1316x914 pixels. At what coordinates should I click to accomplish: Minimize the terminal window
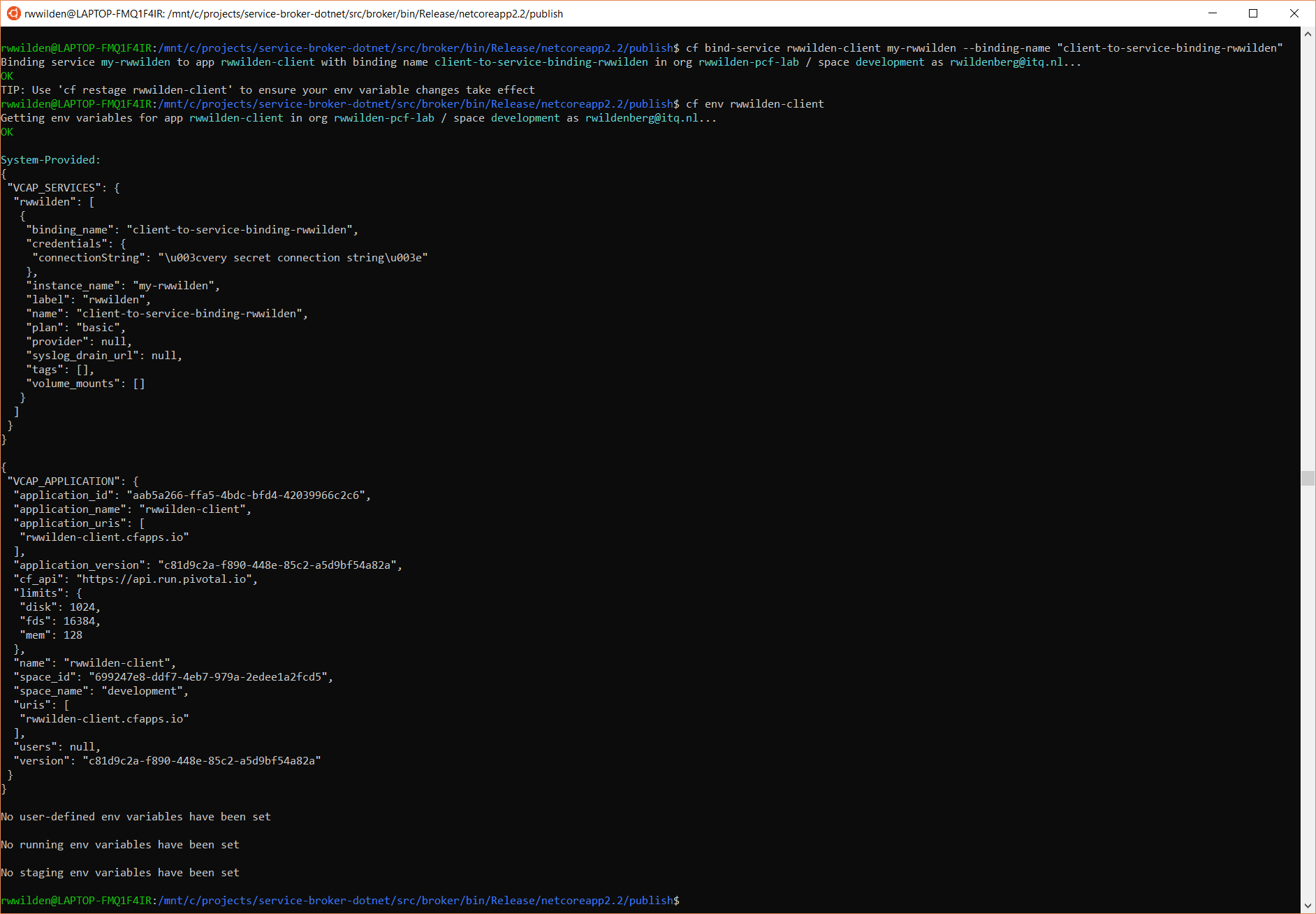click(1213, 13)
